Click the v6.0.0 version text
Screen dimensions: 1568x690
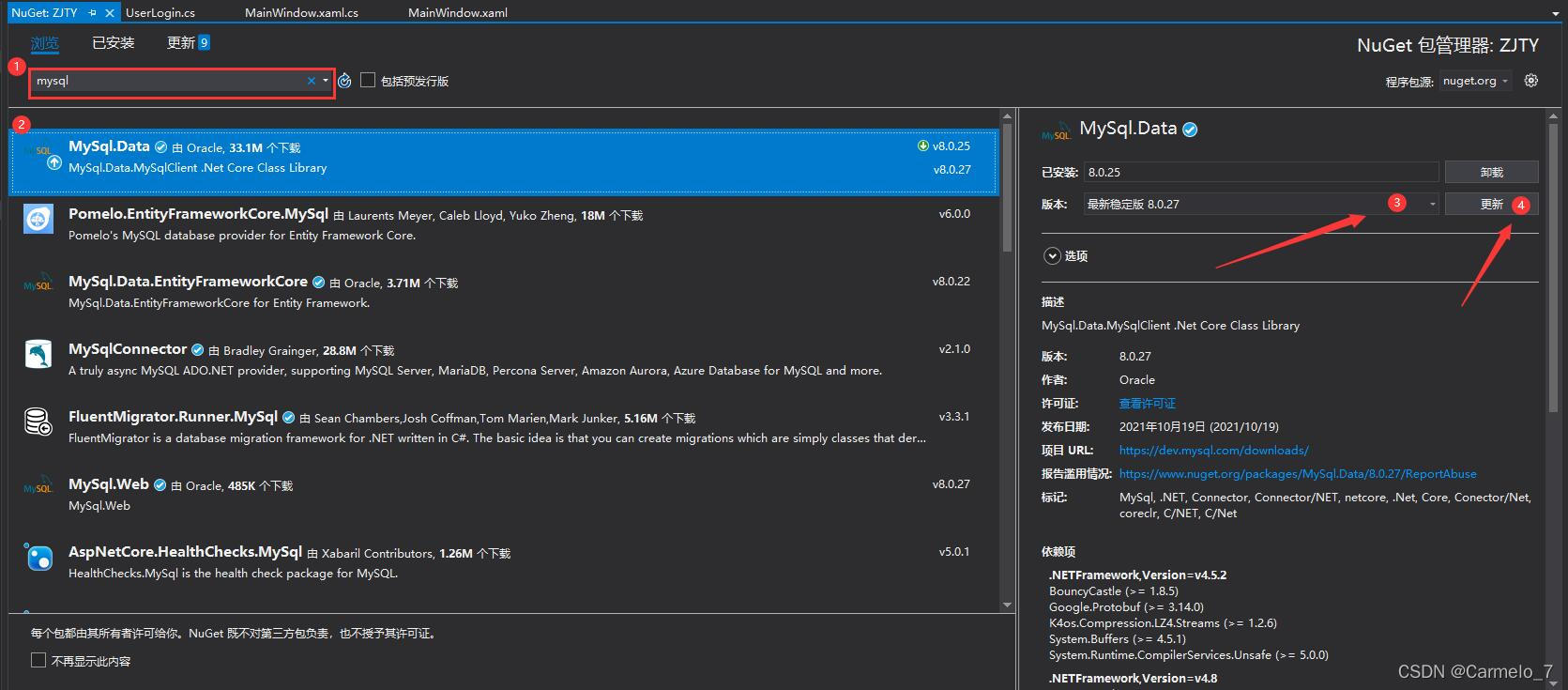click(954, 214)
